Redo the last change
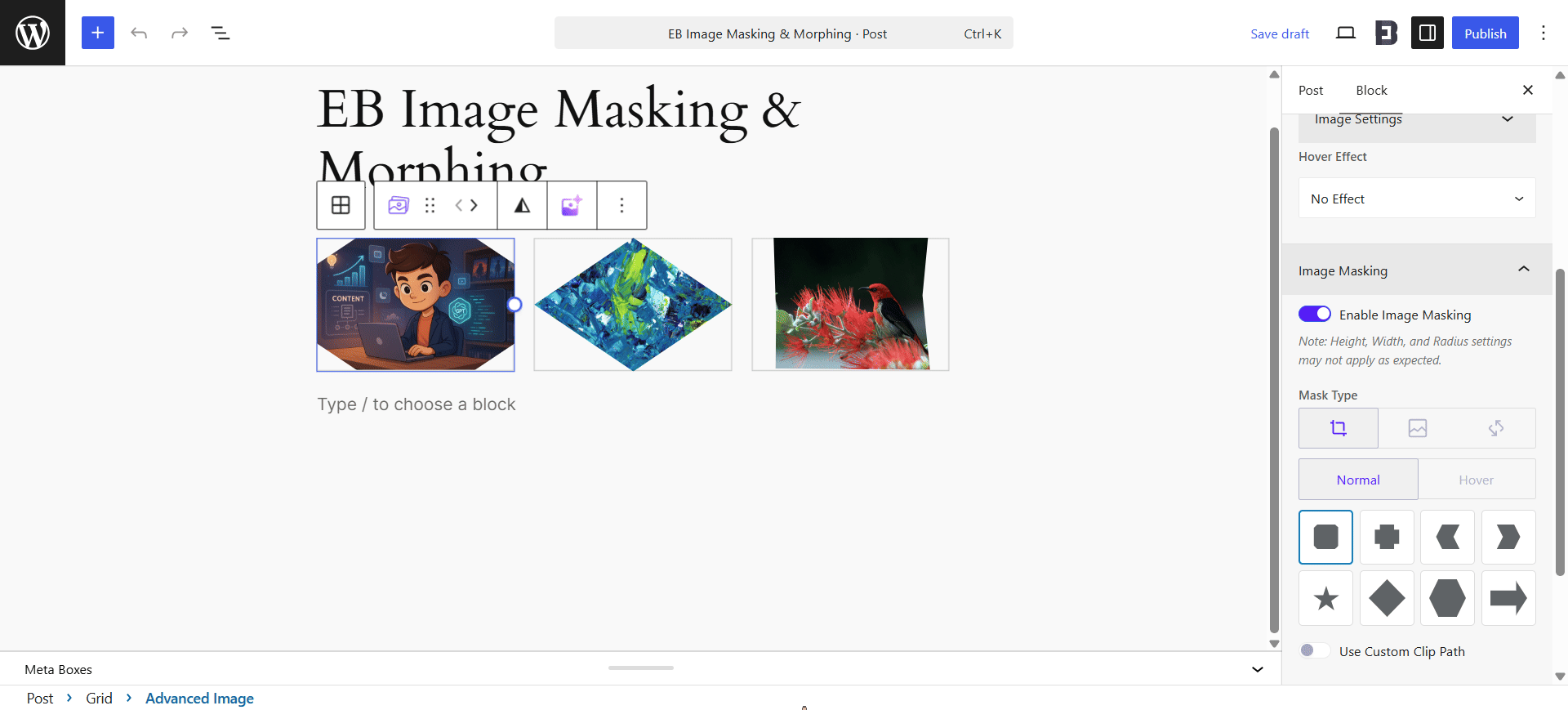Screen dimensions: 1568x710 point(180,33)
